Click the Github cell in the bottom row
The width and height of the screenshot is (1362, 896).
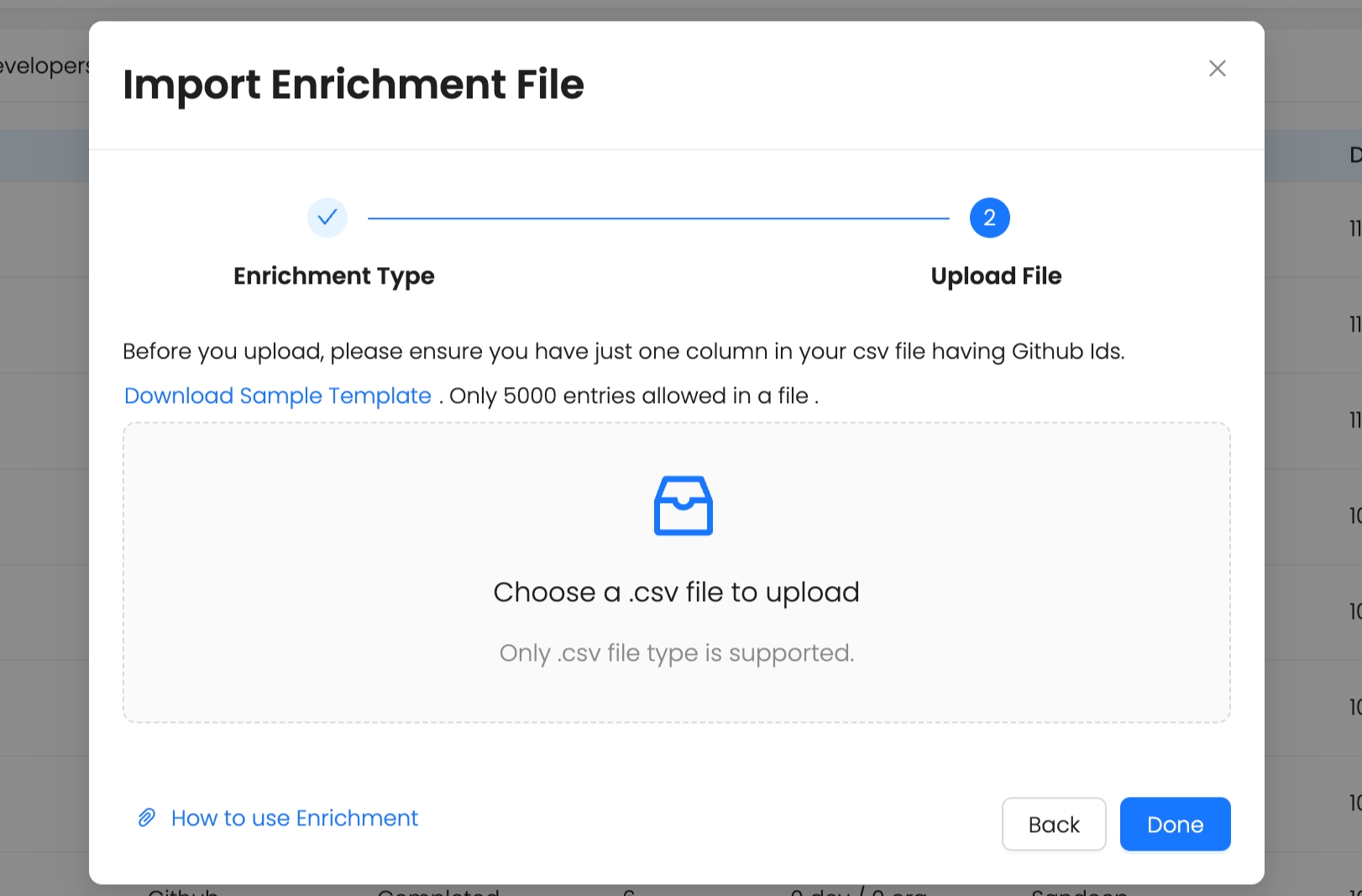(x=183, y=892)
